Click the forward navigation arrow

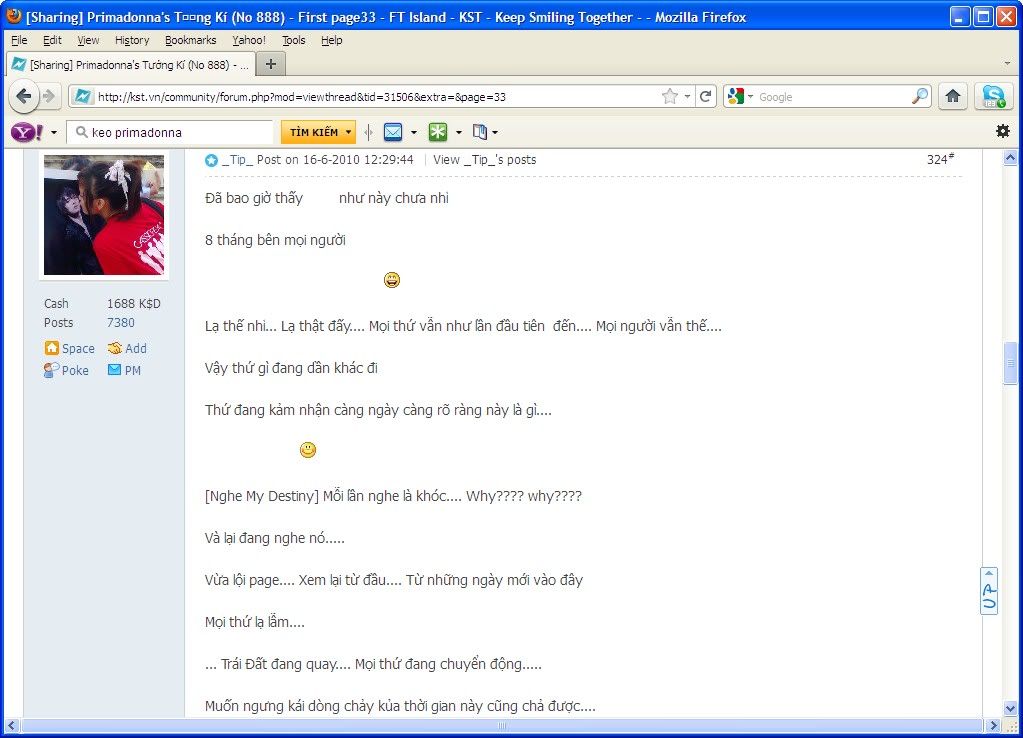[x=50, y=97]
